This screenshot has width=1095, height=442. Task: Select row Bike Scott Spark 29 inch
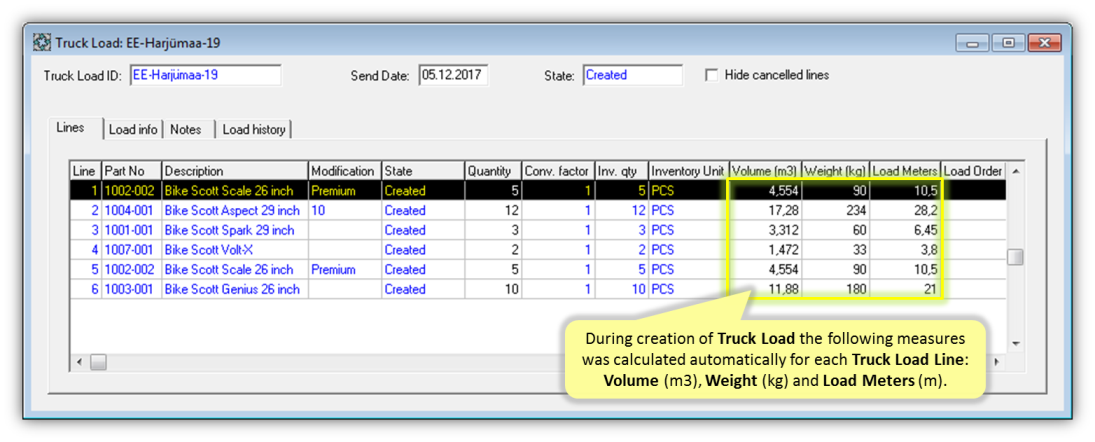coord(538,230)
